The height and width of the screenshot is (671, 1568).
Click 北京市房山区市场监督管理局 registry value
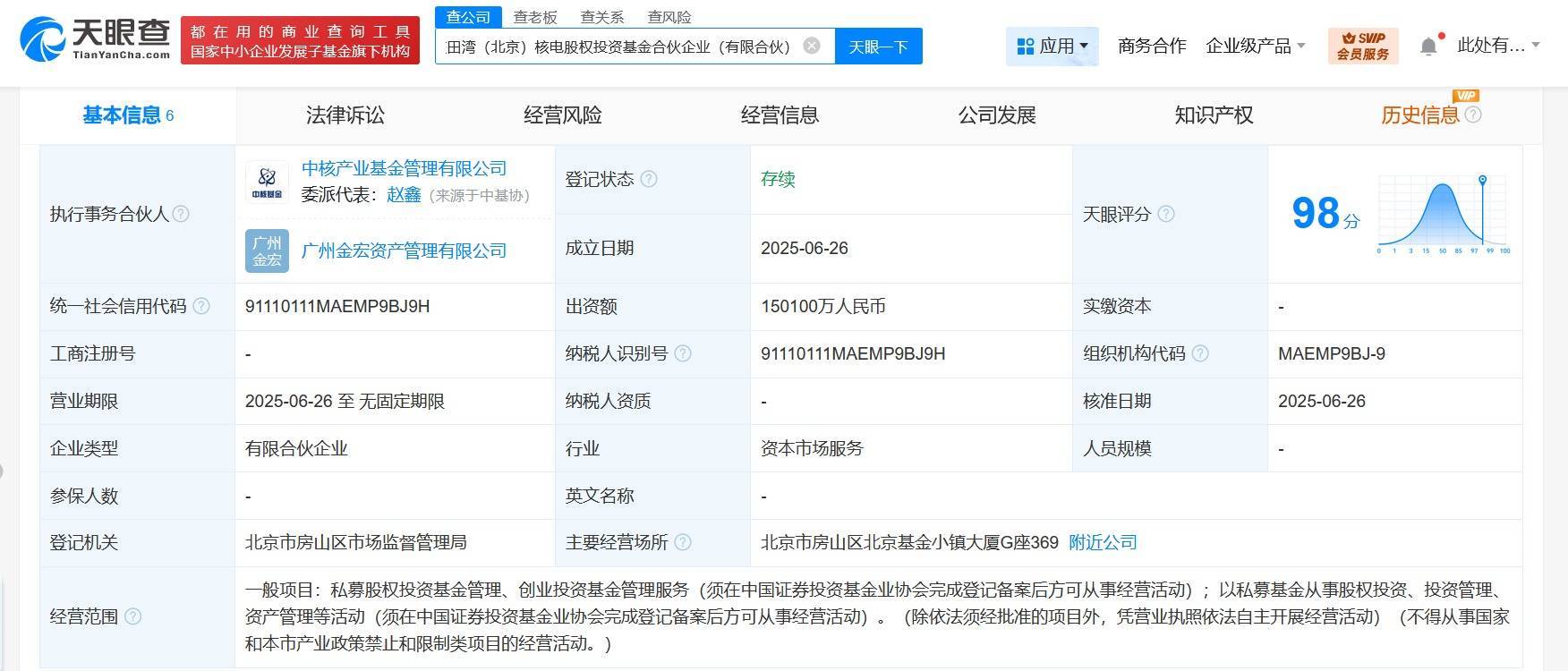coord(356,542)
